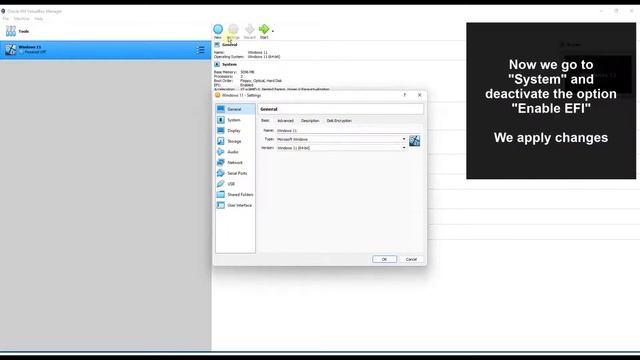Switch to the Disk Encryption tab
The height and width of the screenshot is (360, 640).
tap(339, 121)
